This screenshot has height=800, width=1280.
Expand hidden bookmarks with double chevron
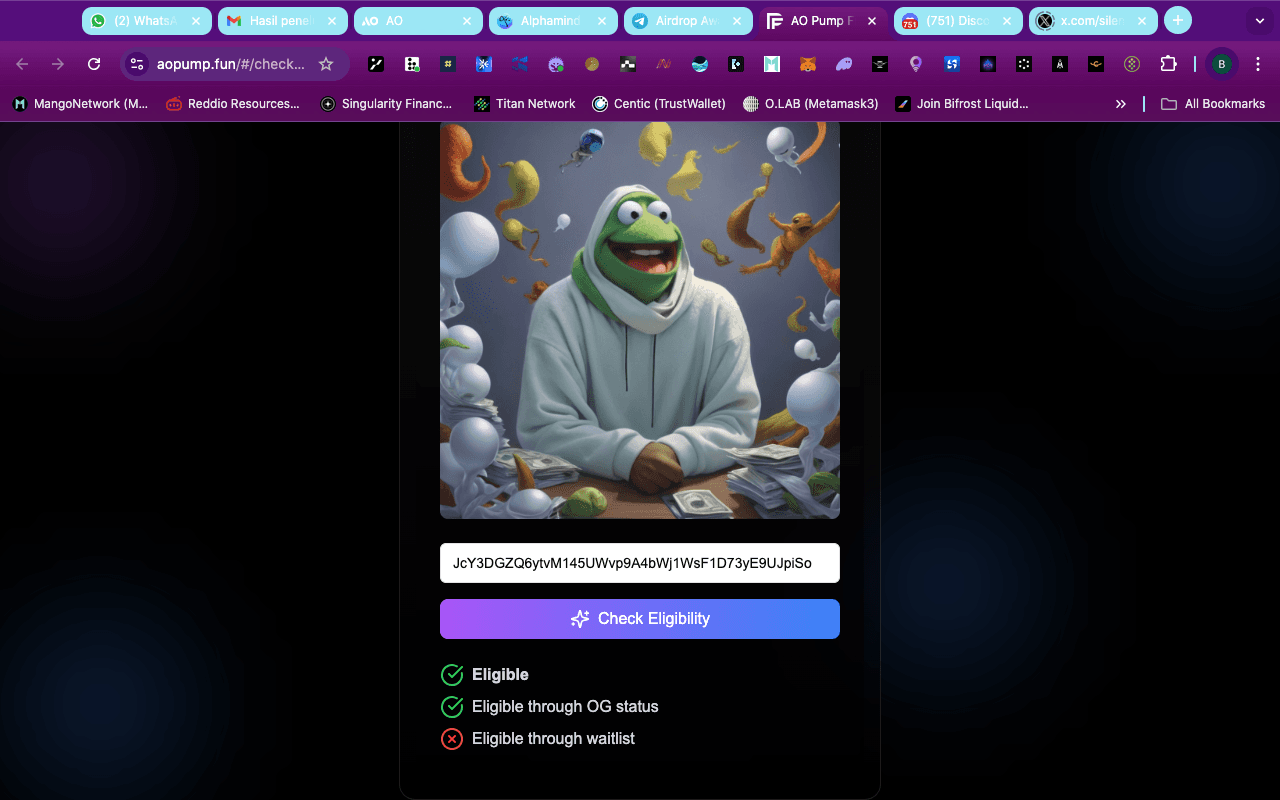(1121, 103)
